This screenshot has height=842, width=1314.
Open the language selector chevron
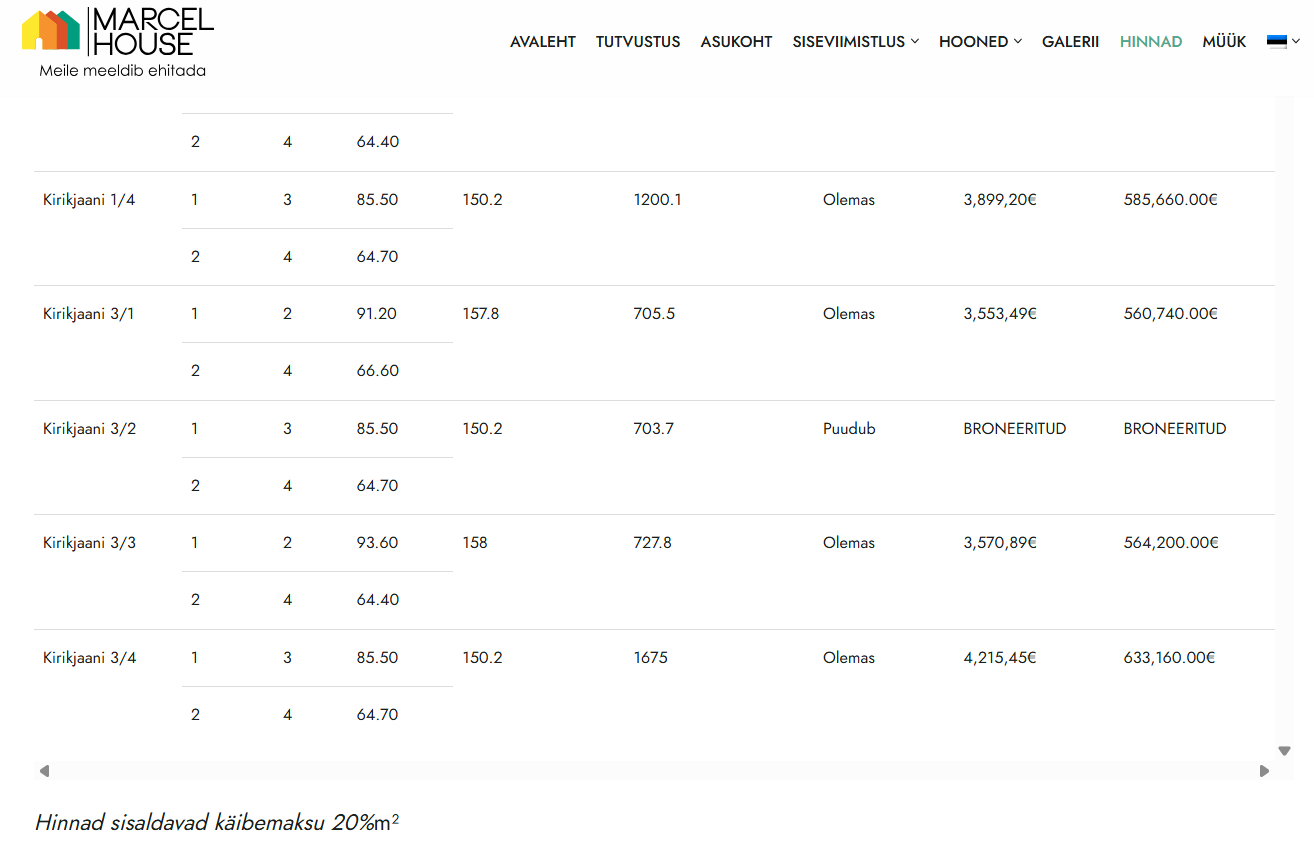[x=1296, y=42]
